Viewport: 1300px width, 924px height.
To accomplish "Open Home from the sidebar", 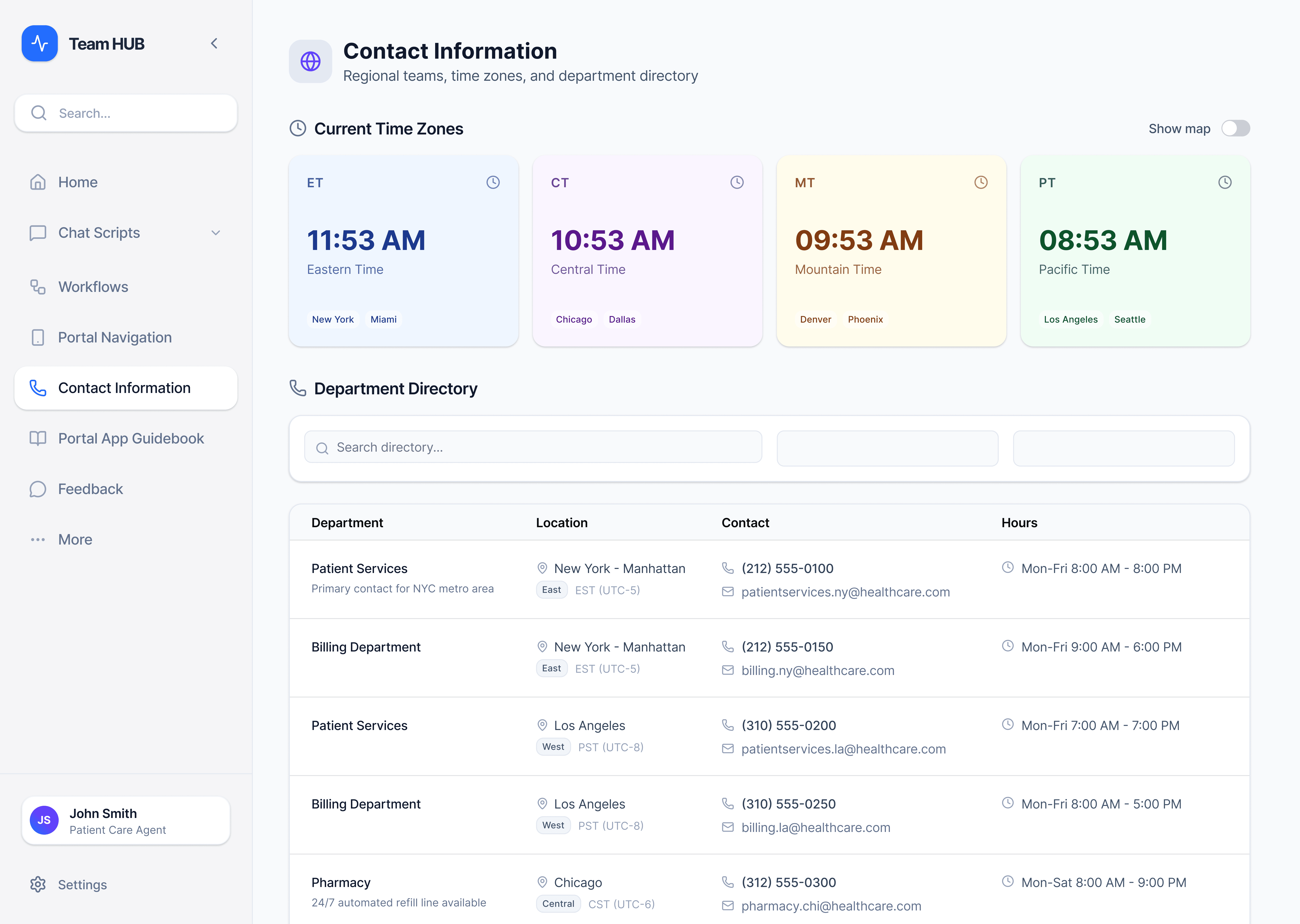I will (x=78, y=182).
